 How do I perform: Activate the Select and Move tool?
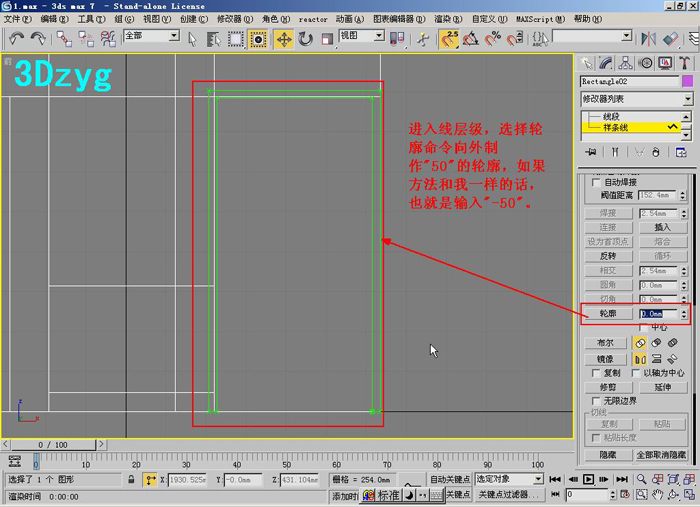284,39
